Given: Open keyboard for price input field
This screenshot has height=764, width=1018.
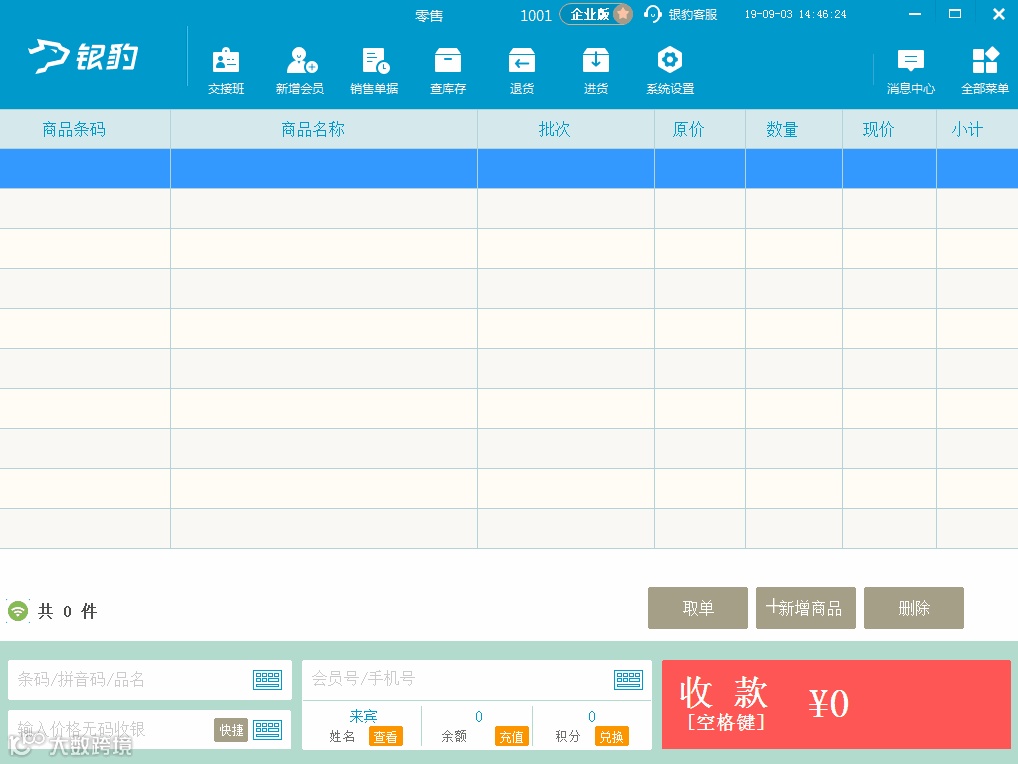Looking at the screenshot, I should [267, 730].
